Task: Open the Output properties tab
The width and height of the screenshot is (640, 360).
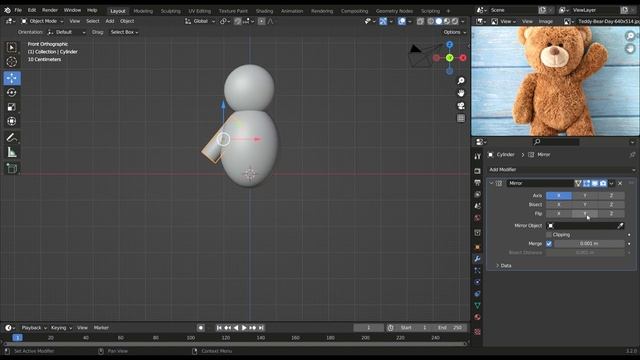Action: pyautogui.click(x=477, y=182)
